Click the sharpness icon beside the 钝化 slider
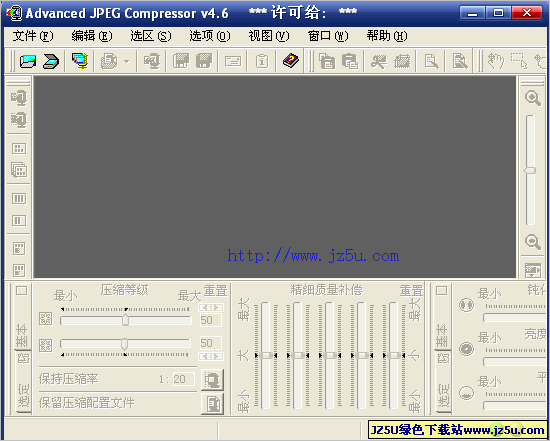550x441 pixels. (x=467, y=305)
